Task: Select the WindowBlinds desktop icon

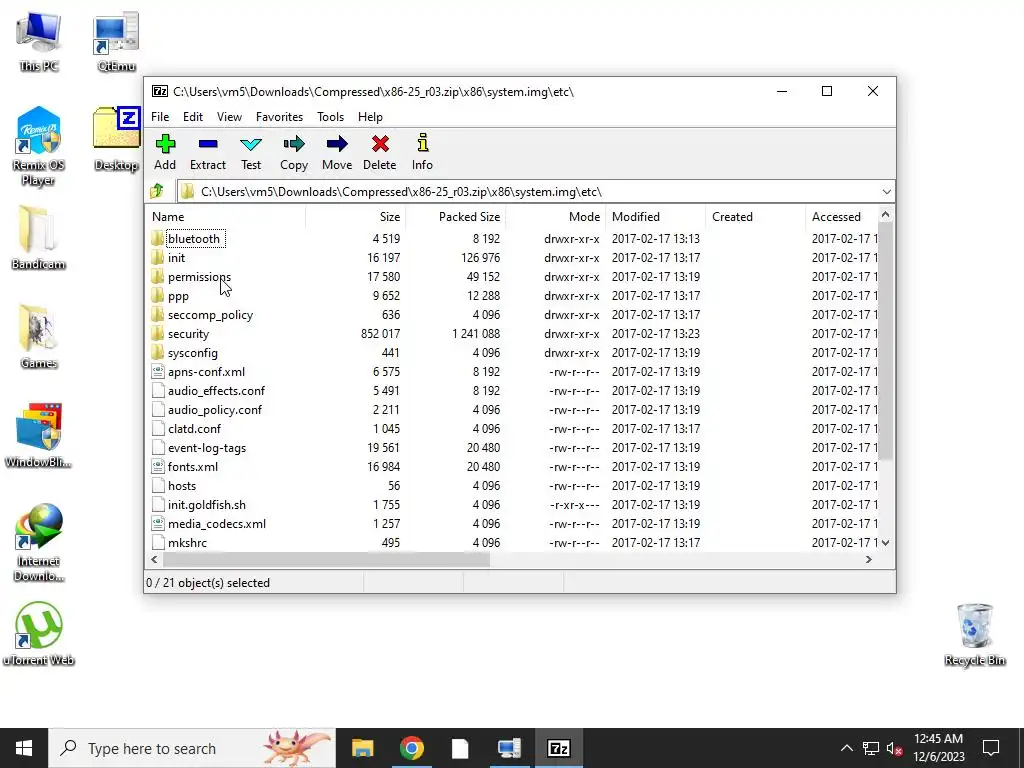Action: click(x=39, y=436)
